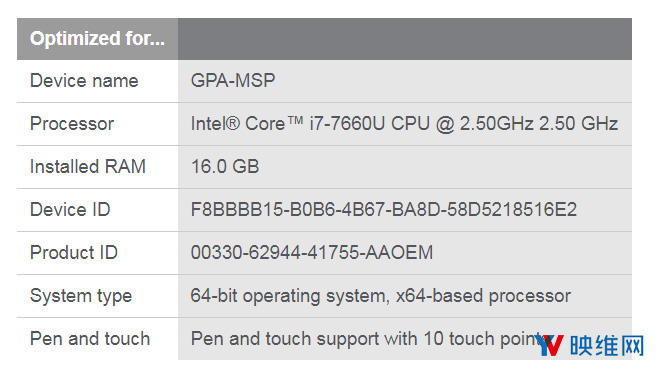Select the 'Device ID' label
667x379 pixels.
point(70,210)
